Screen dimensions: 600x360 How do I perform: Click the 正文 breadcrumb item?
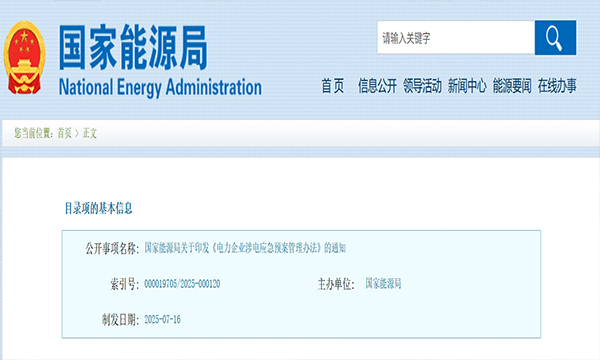pos(90,133)
